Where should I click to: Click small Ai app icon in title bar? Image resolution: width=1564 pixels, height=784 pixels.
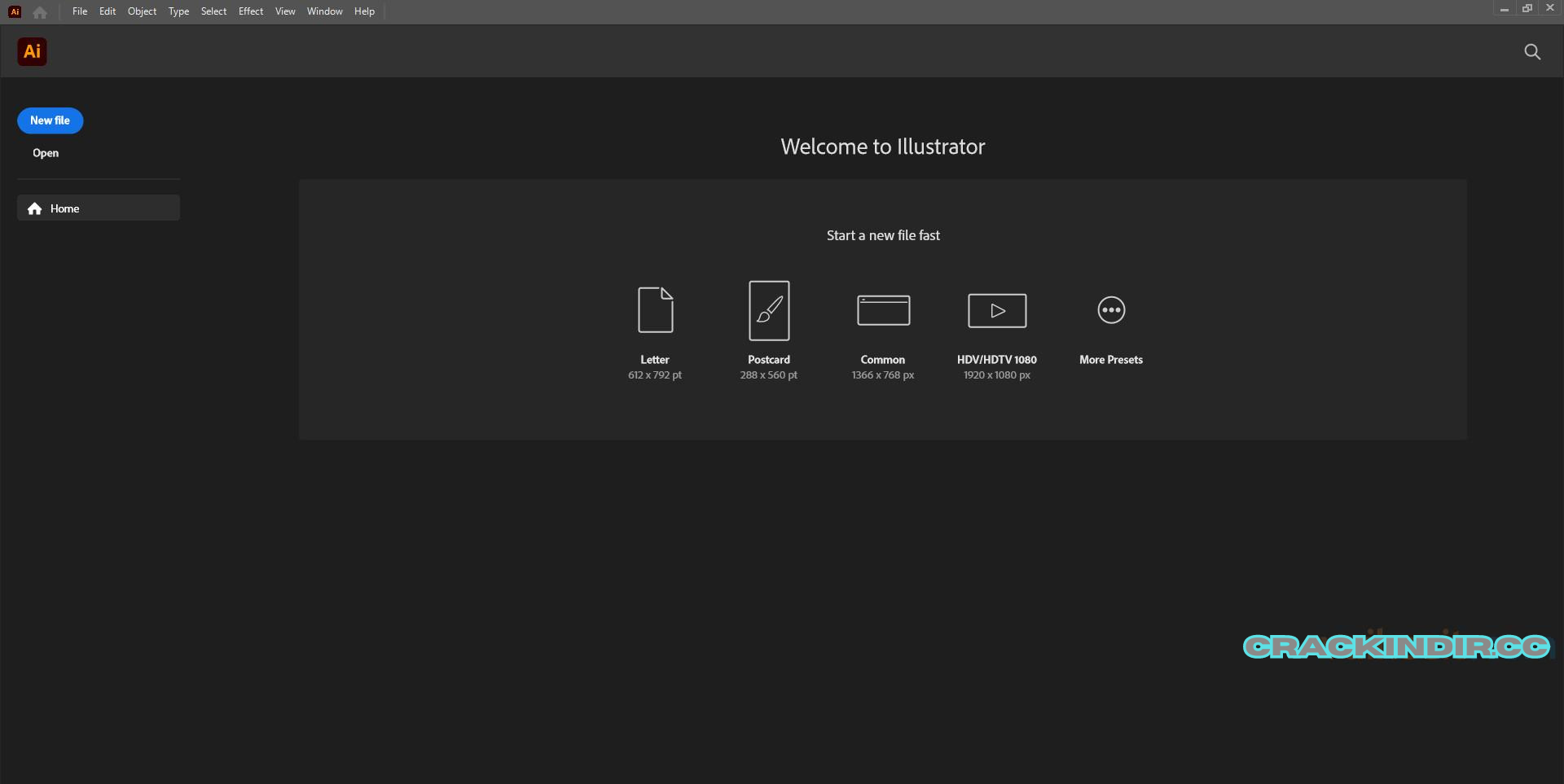15,11
